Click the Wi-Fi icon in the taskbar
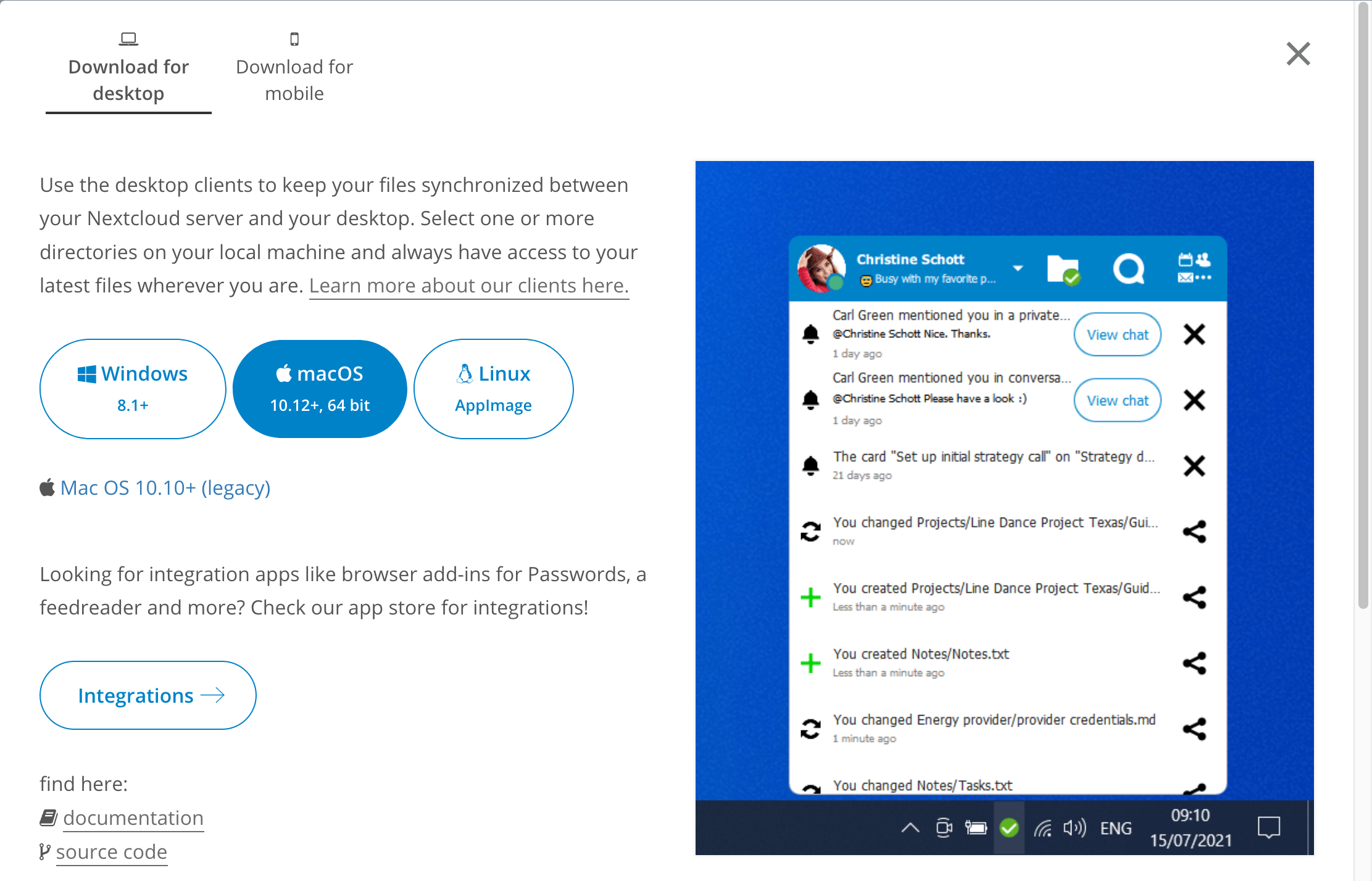Viewport: 1372px width, 881px height. click(1043, 828)
